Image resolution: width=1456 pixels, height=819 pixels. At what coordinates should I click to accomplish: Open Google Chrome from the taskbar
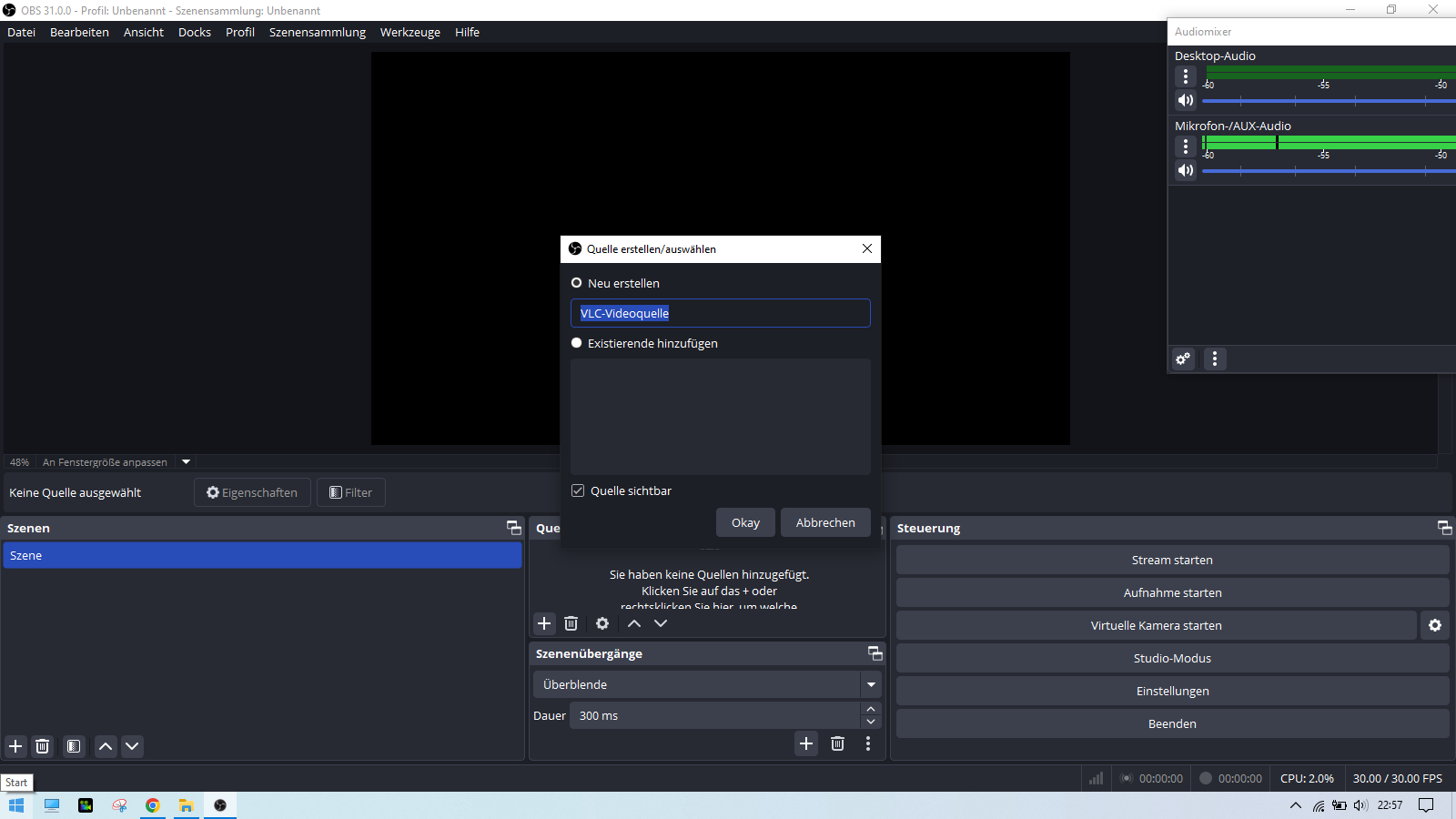coord(153,805)
